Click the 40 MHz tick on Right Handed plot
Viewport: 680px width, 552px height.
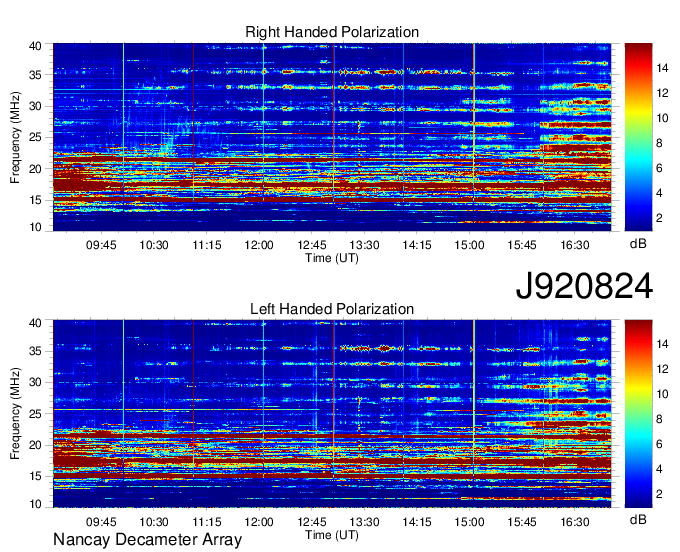(35, 46)
